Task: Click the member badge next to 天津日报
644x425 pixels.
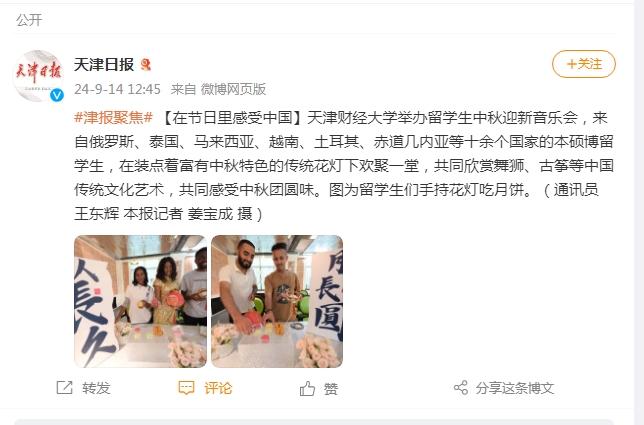Action: pos(145,64)
